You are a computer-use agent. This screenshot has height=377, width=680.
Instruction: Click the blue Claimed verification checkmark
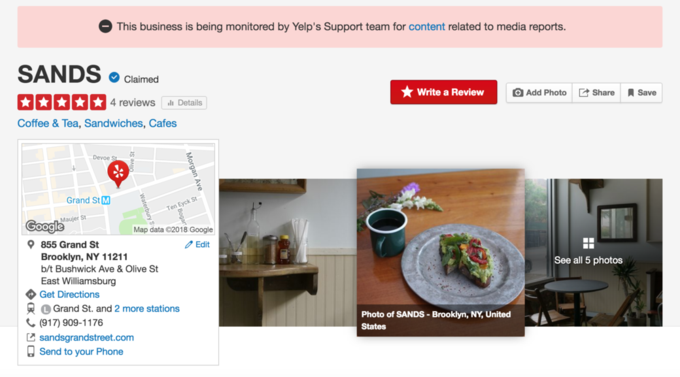coord(114,78)
